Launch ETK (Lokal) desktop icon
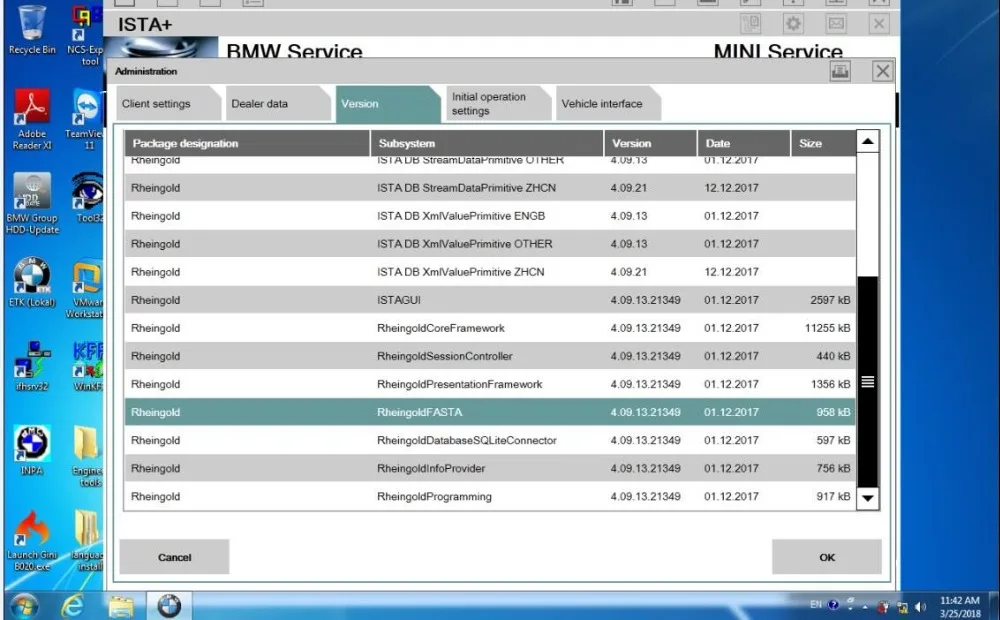This screenshot has width=1000, height=620. (x=32, y=283)
